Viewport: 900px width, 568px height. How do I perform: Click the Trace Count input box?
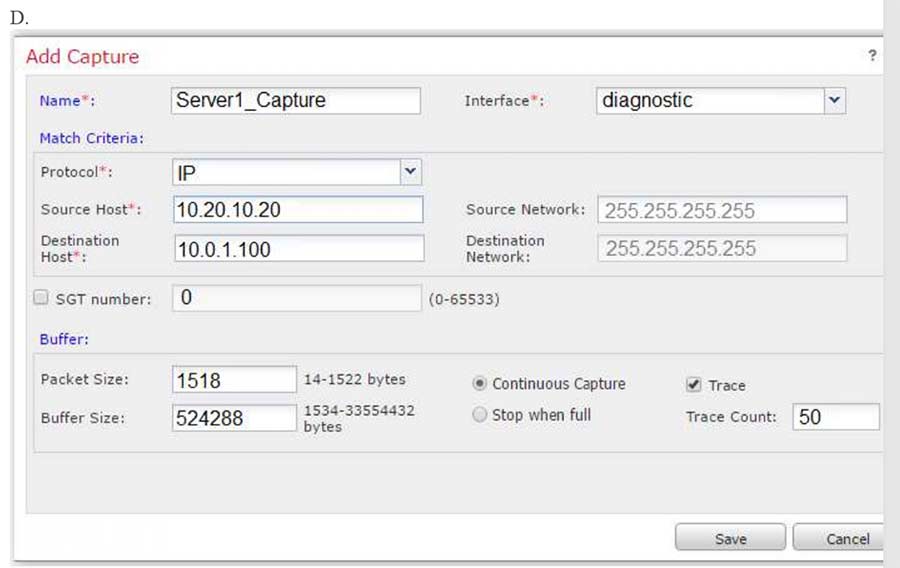pyautogui.click(x=836, y=417)
